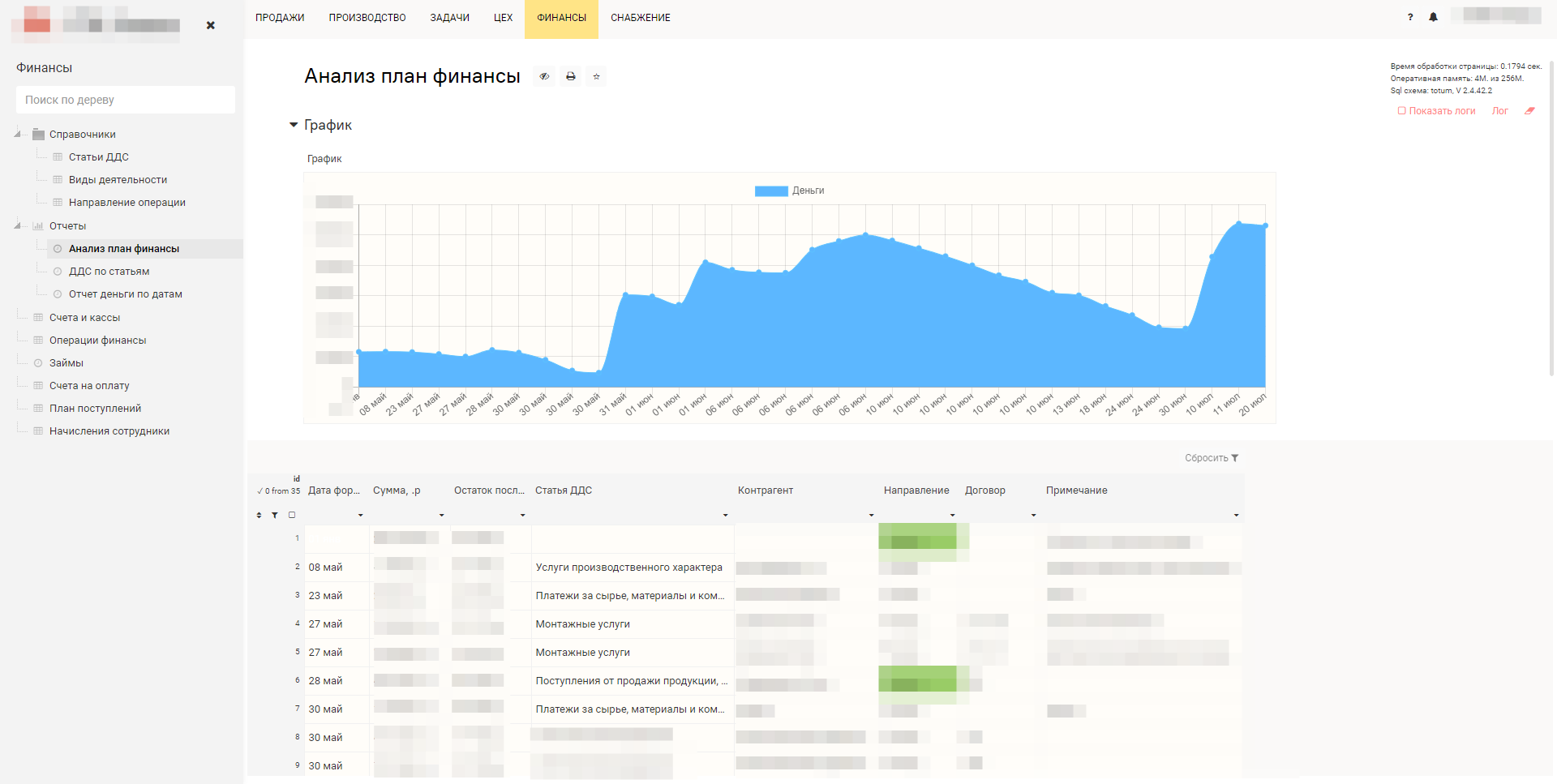Switch to the СНАБЖЕНИЕ top menu
This screenshot has width=1557, height=784.
(x=641, y=18)
